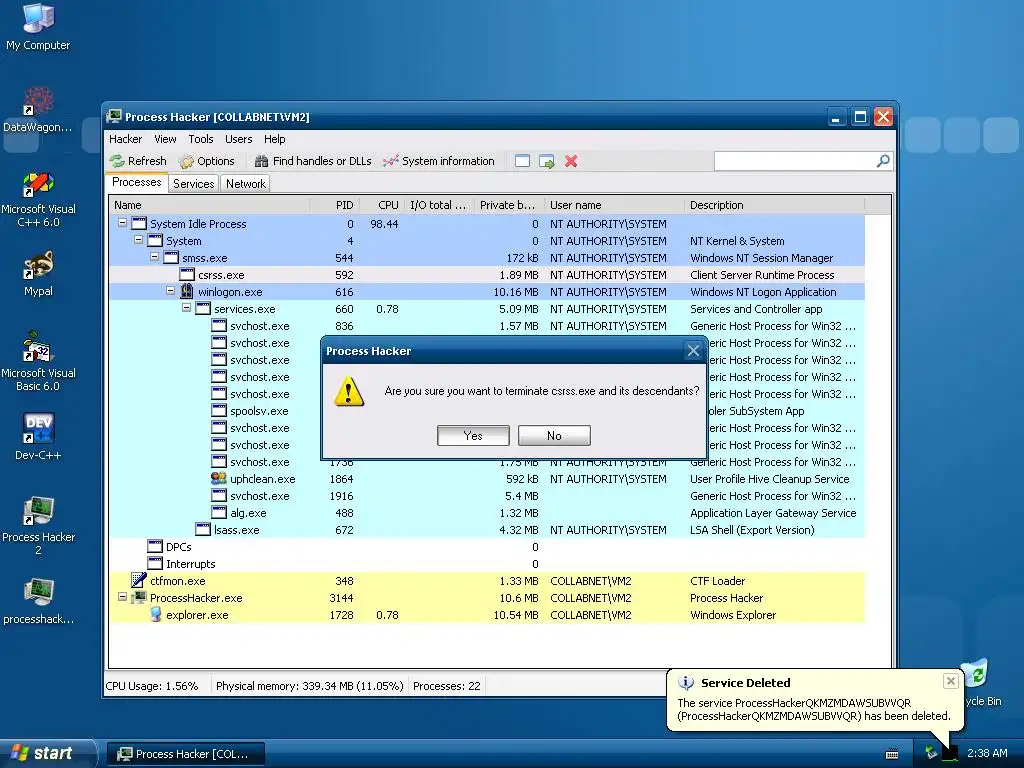Select the winlogon.exe process icon

187,291
